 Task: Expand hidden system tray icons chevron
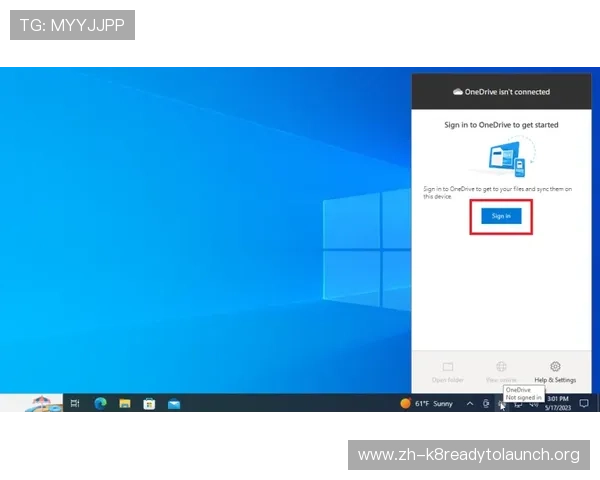(470, 403)
